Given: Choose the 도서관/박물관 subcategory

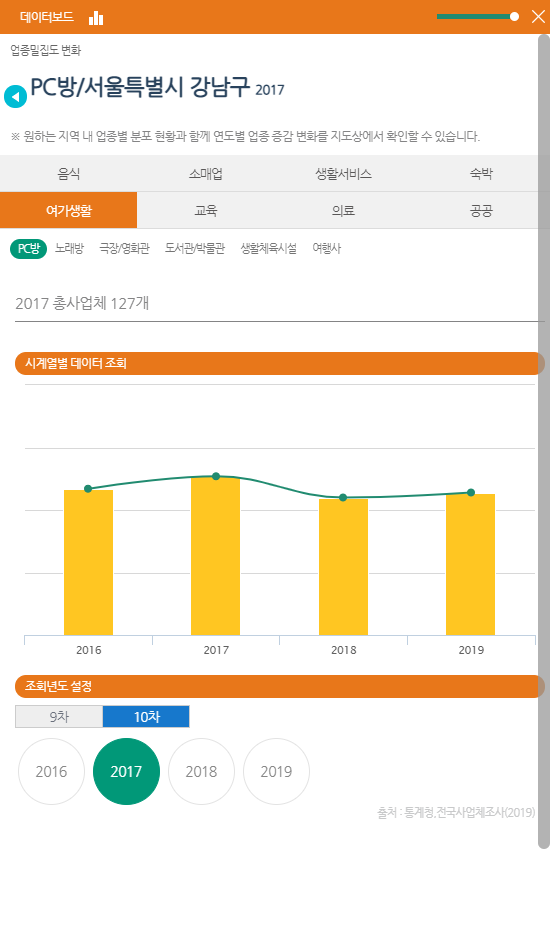Looking at the screenshot, I should coord(195,248).
